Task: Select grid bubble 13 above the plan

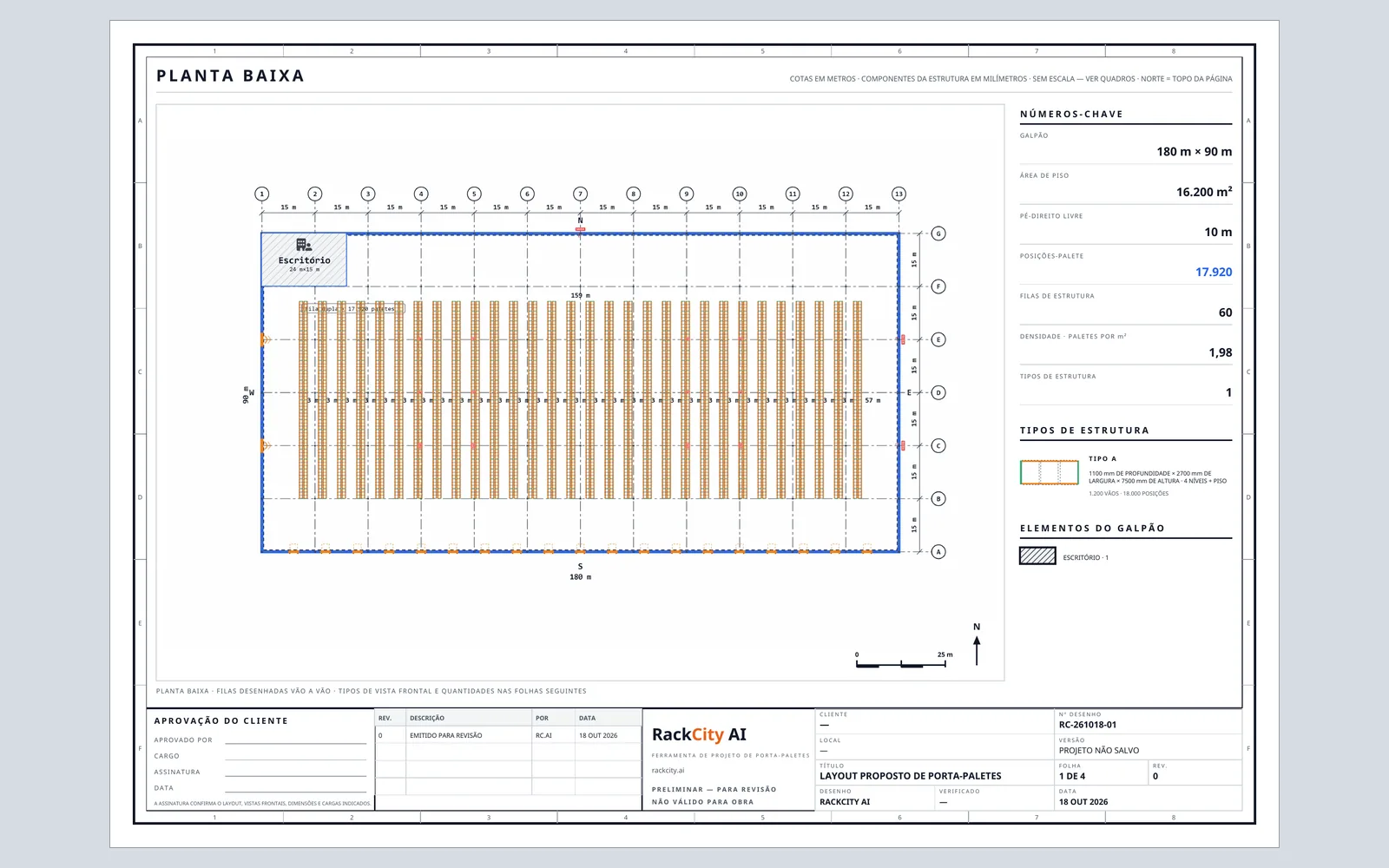Action: click(x=899, y=194)
